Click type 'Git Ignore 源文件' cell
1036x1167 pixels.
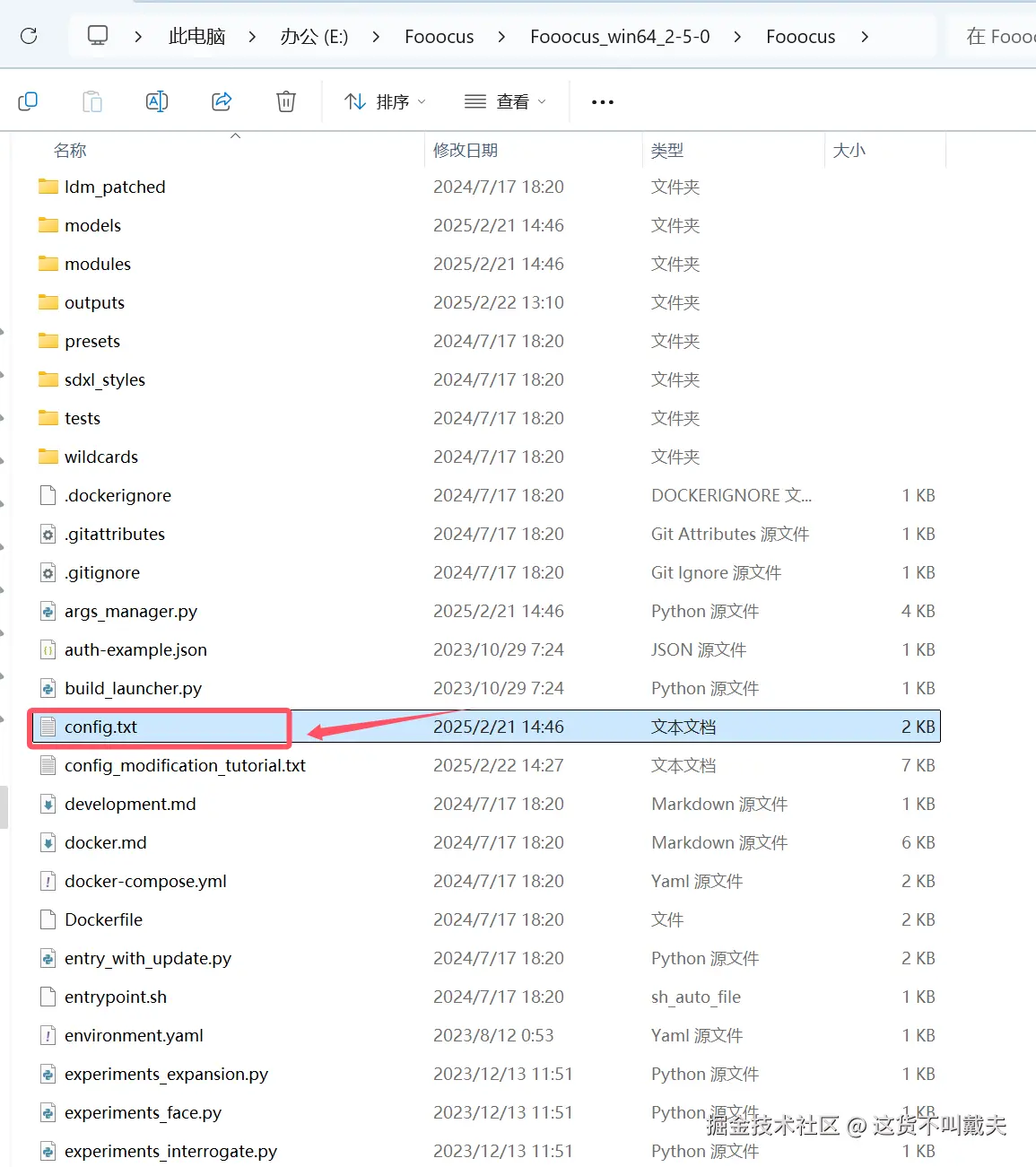click(716, 572)
